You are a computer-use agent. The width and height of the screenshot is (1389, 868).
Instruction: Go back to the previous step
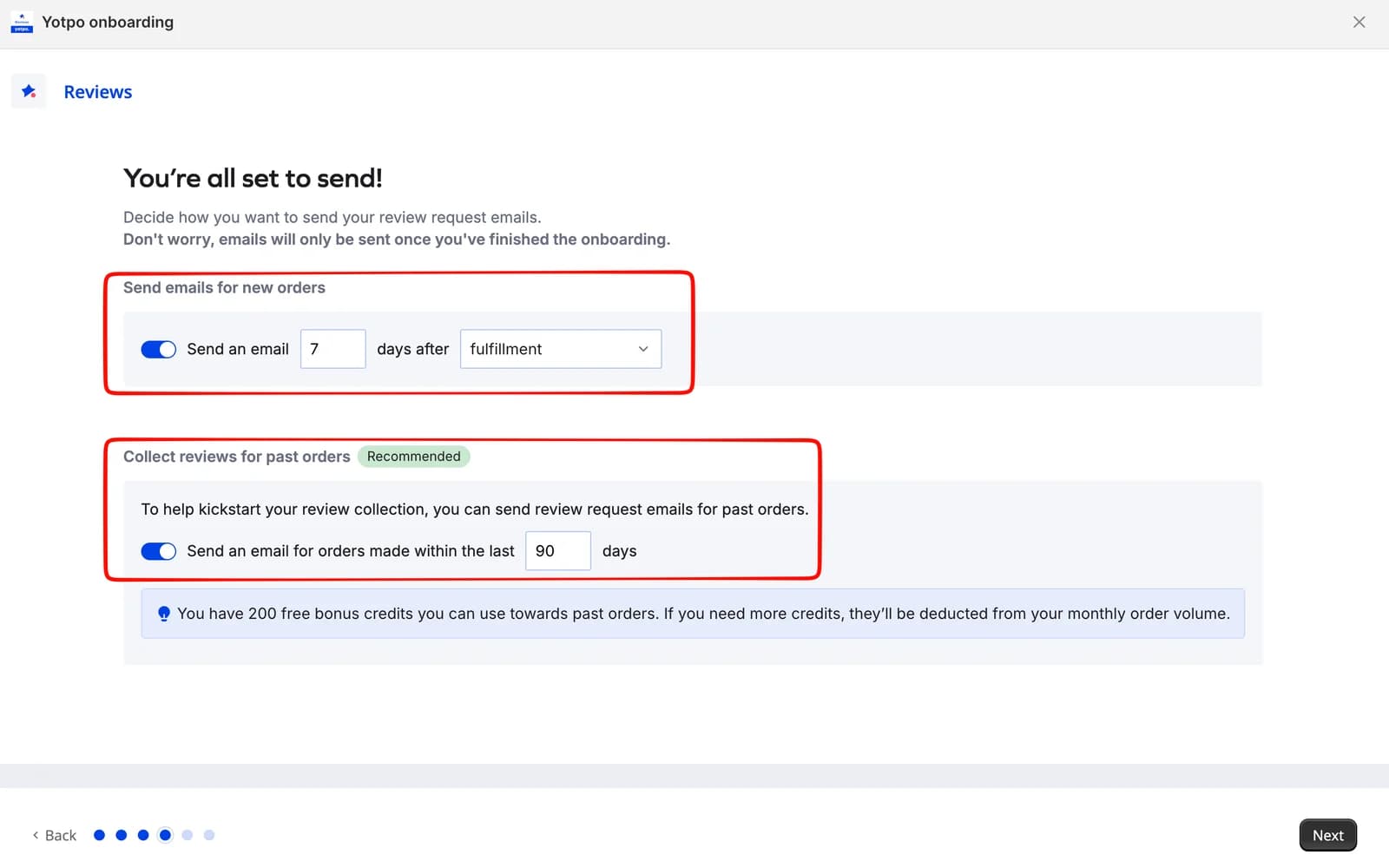[54, 835]
